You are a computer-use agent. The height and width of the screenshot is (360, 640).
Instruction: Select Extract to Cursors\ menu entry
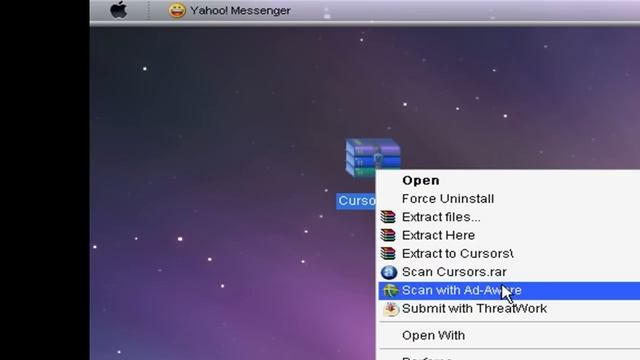click(458, 254)
